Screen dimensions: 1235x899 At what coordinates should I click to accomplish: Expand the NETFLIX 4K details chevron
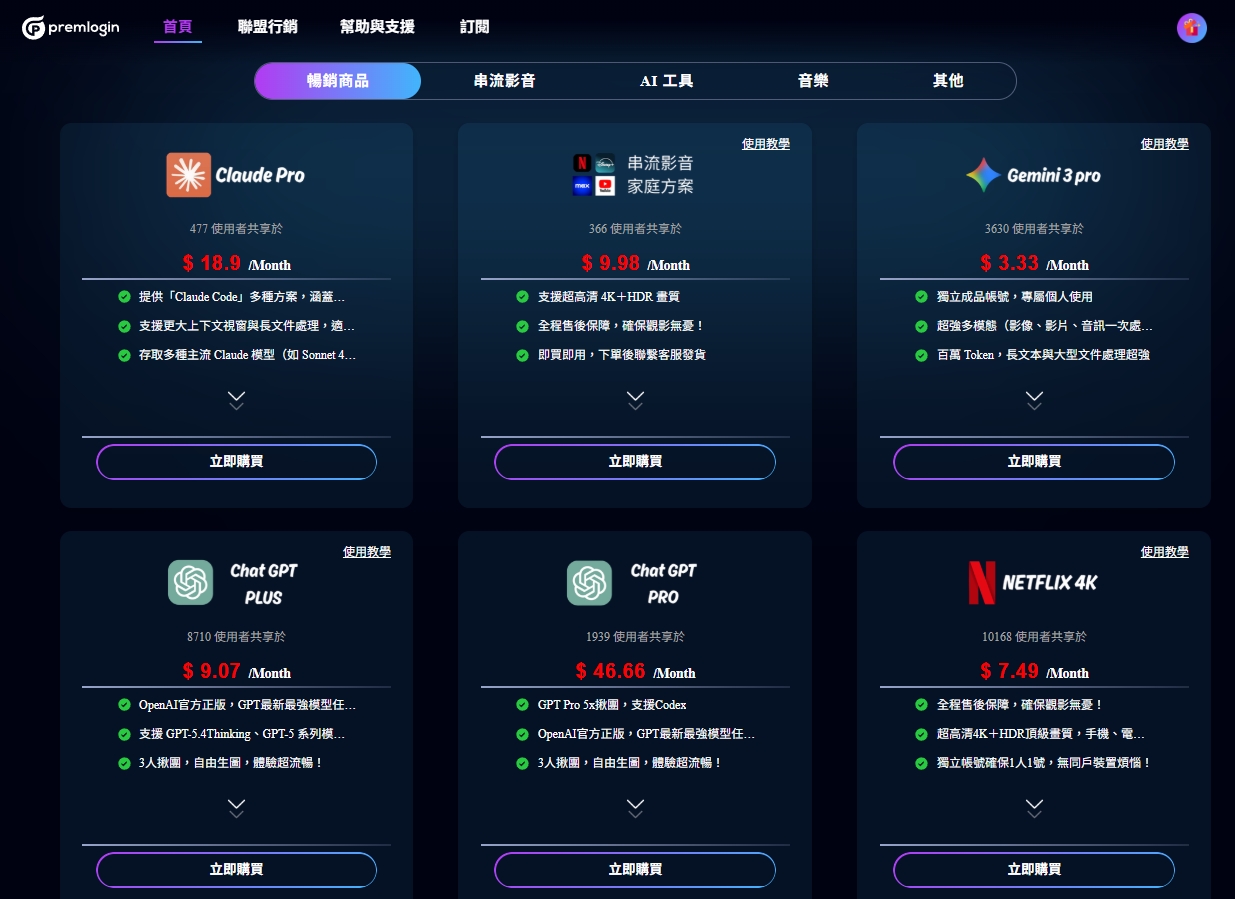pyautogui.click(x=1034, y=808)
